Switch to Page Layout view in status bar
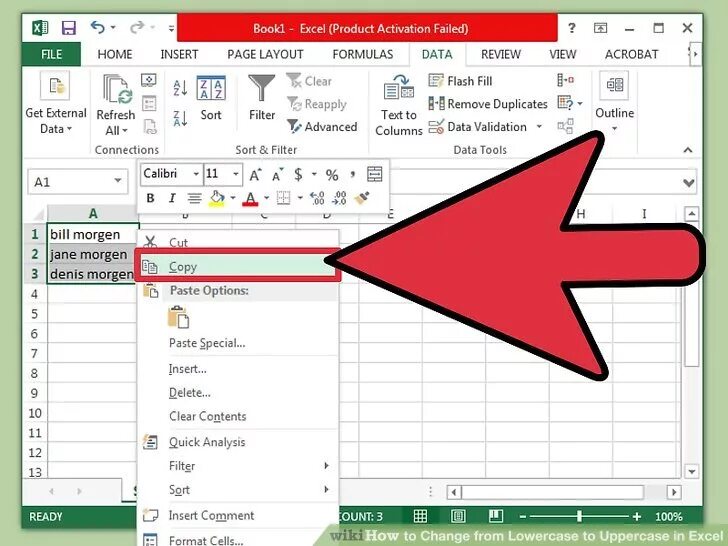 point(458,516)
